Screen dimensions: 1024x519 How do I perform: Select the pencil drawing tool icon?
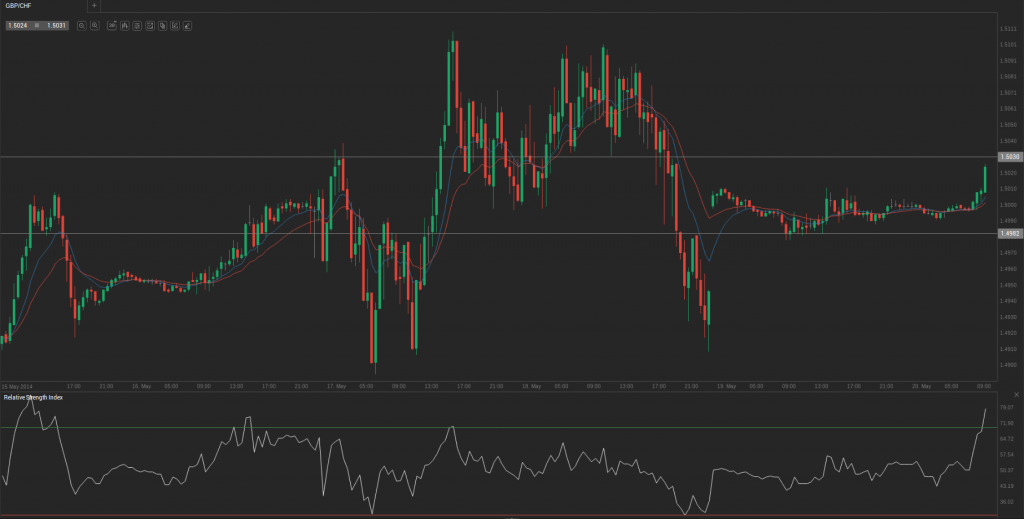tap(187, 24)
